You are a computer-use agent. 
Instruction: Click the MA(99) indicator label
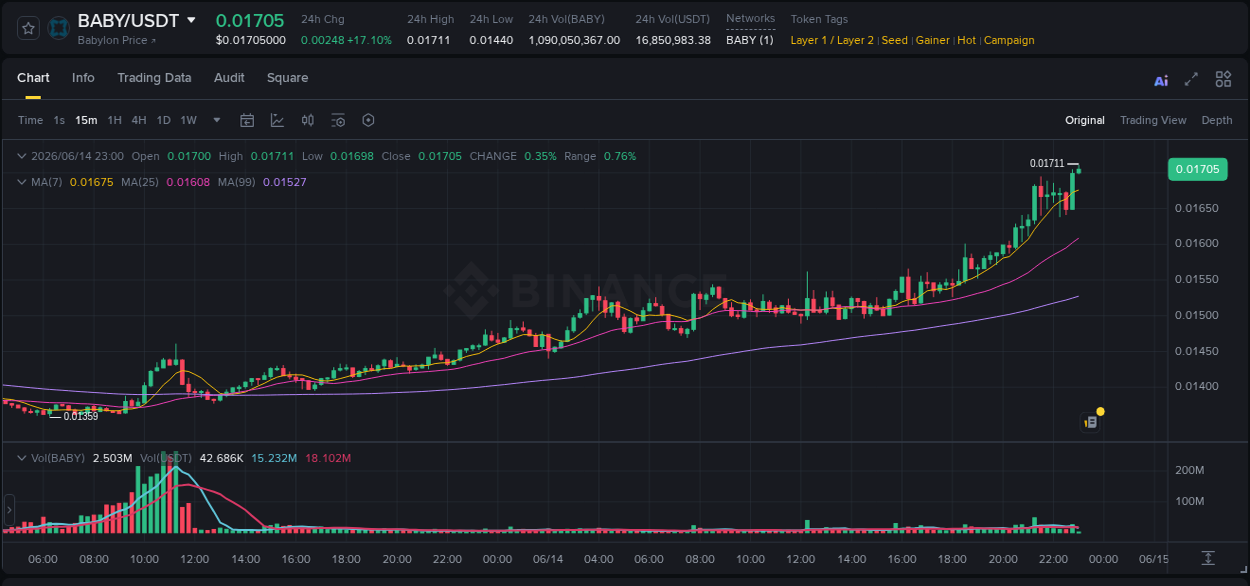click(x=237, y=182)
